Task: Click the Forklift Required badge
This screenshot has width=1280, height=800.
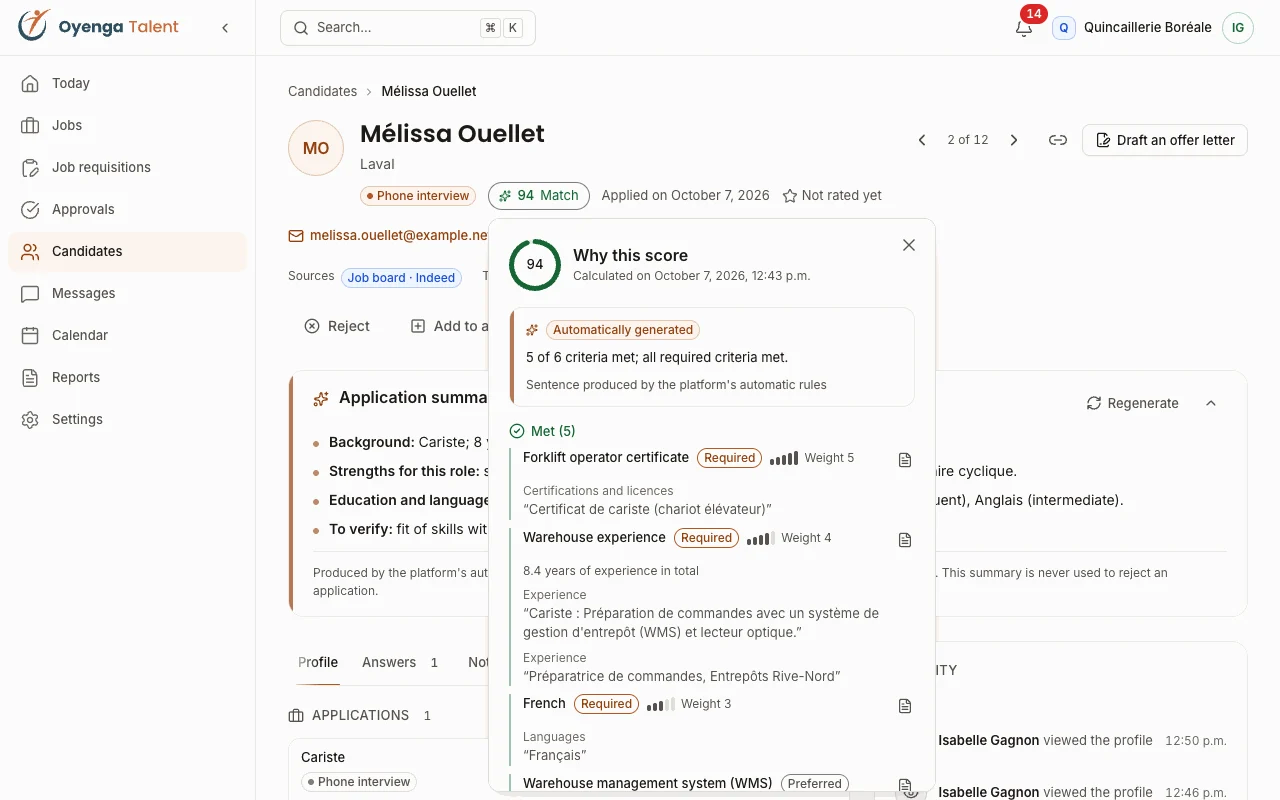Action: (729, 458)
